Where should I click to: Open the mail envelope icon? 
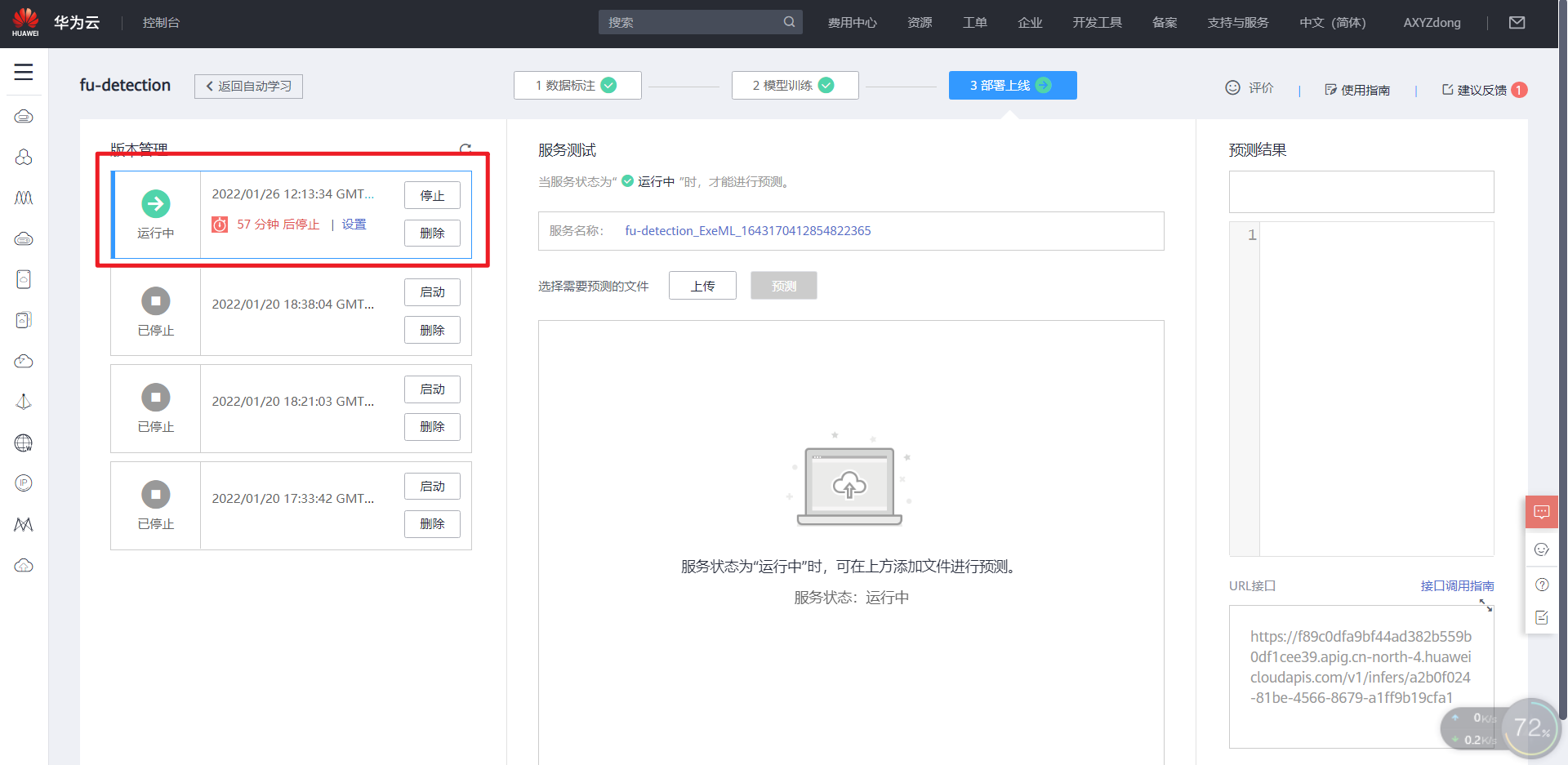(x=1517, y=23)
